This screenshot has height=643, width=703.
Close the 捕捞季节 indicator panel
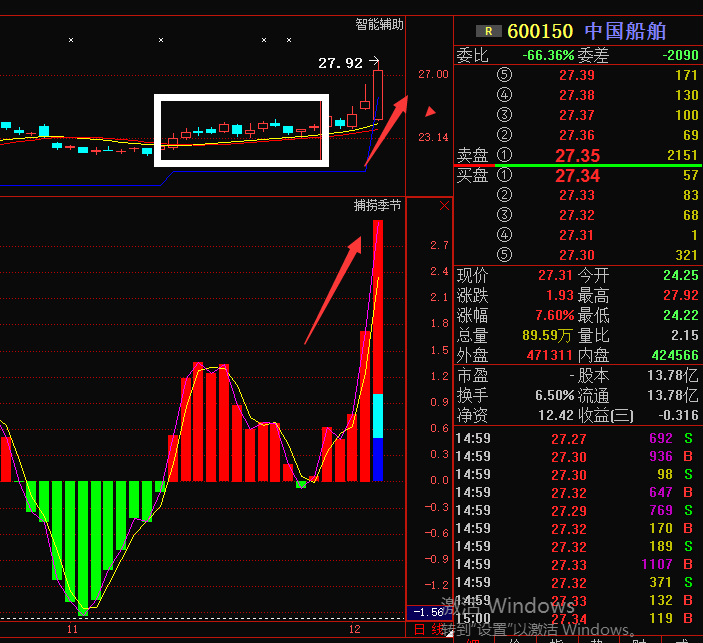(x=444, y=206)
